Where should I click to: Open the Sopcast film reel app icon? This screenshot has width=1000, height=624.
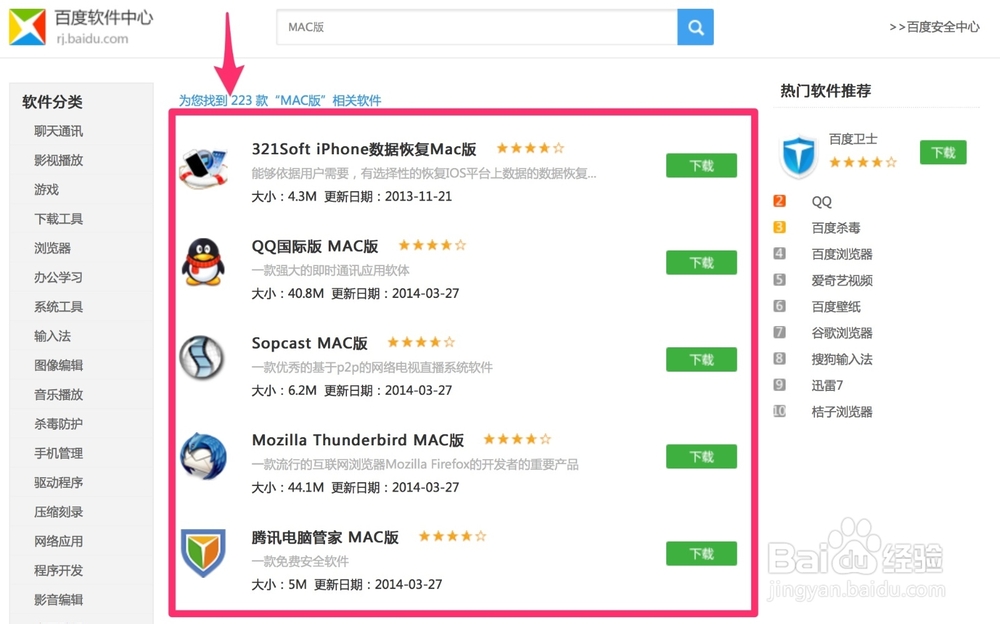click(202, 359)
